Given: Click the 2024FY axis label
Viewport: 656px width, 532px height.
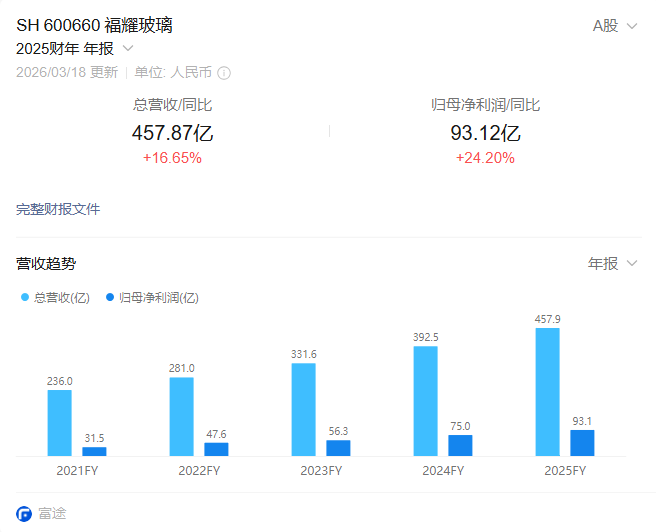Looking at the screenshot, I should pos(443,471).
